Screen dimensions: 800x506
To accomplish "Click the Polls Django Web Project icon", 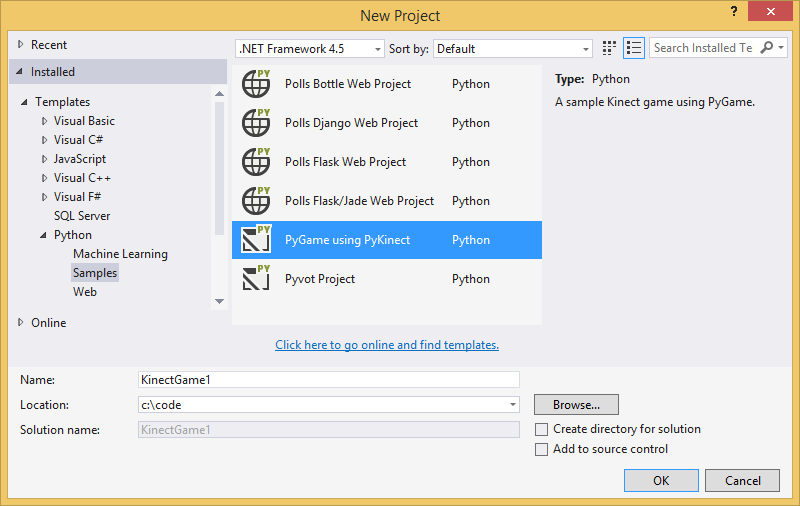I will pyautogui.click(x=257, y=123).
